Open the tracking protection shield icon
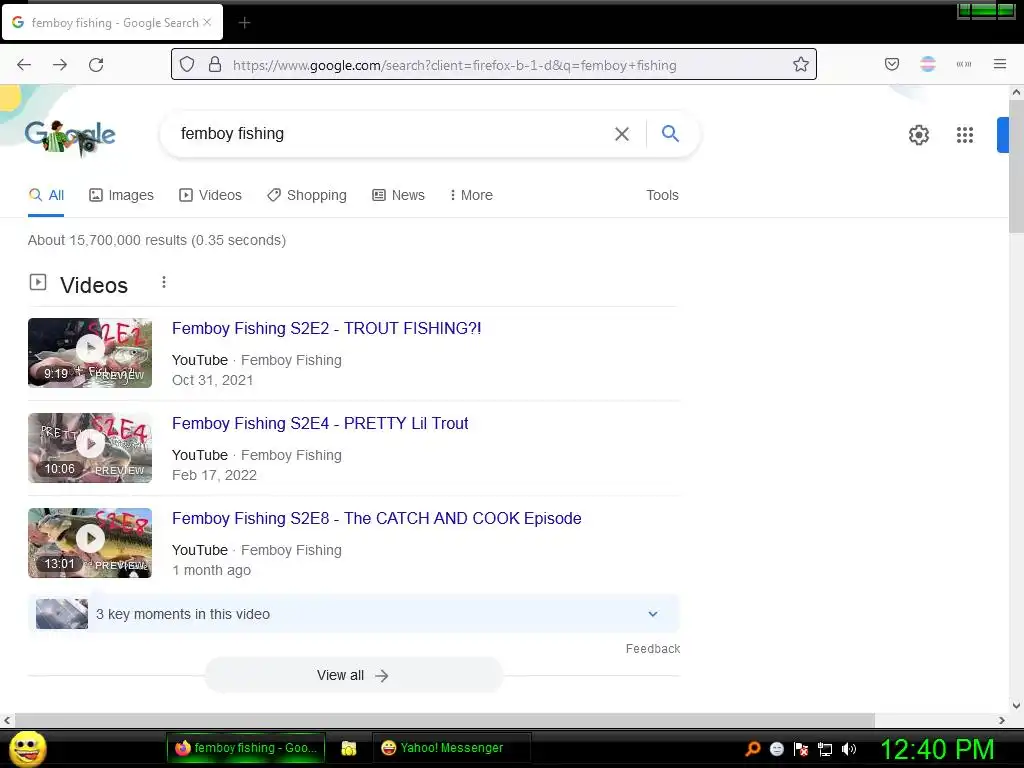Viewport: 1024px width, 768px height. pyautogui.click(x=187, y=64)
